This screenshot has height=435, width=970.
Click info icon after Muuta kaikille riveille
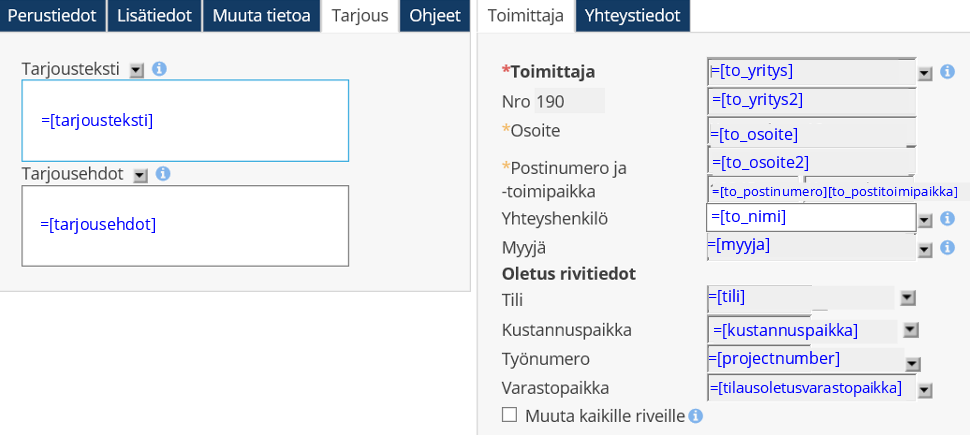(695, 416)
